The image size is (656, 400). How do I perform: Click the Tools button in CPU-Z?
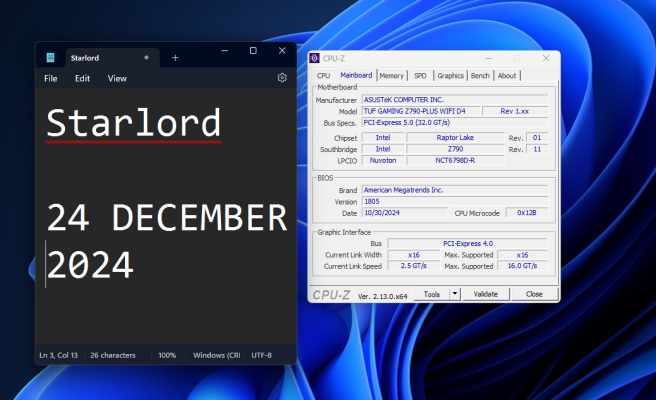[x=432, y=294]
